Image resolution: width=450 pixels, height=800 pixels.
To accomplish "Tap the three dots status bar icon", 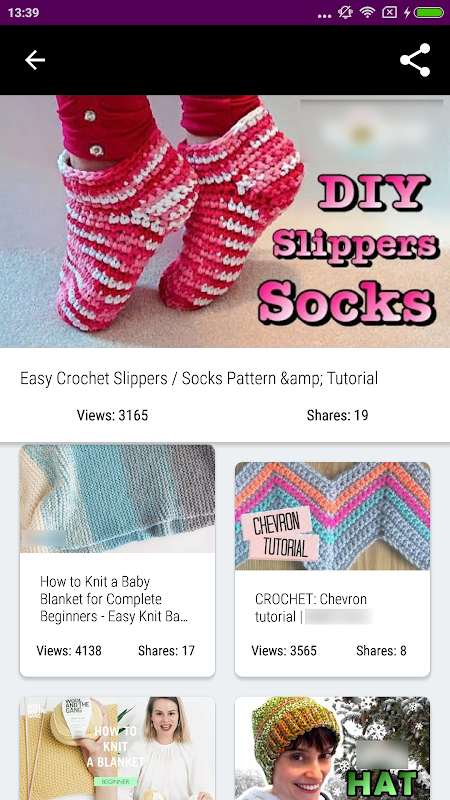I will click(324, 16).
